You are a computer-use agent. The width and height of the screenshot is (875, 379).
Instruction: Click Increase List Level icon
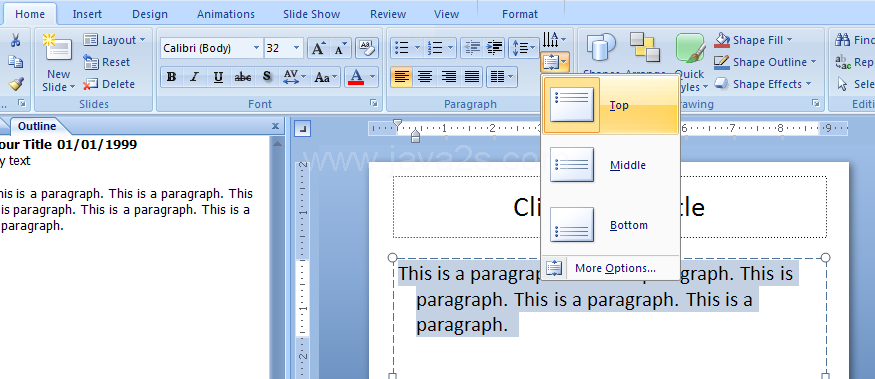point(494,48)
